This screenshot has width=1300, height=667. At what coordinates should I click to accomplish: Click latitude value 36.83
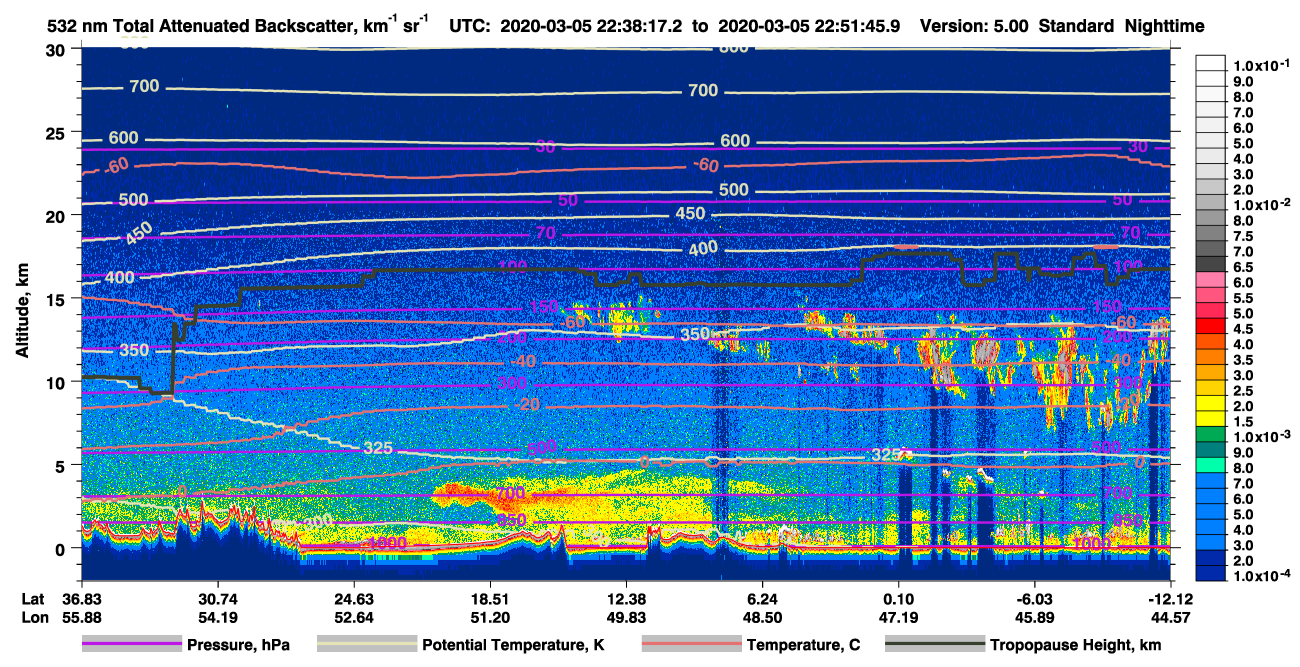click(x=82, y=600)
